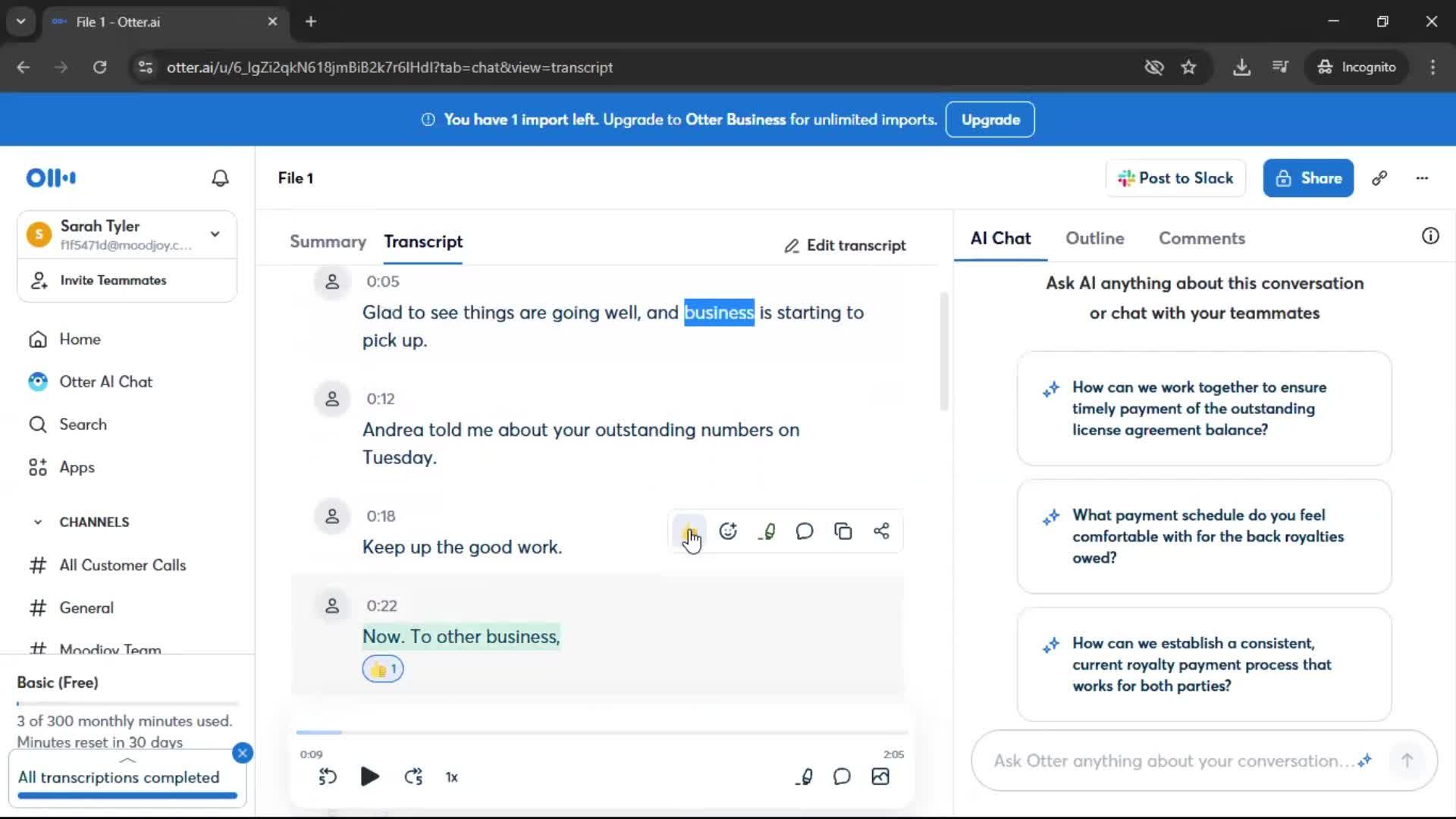Click the browser address bar
Viewport: 1456px width, 819px height.
click(x=637, y=67)
